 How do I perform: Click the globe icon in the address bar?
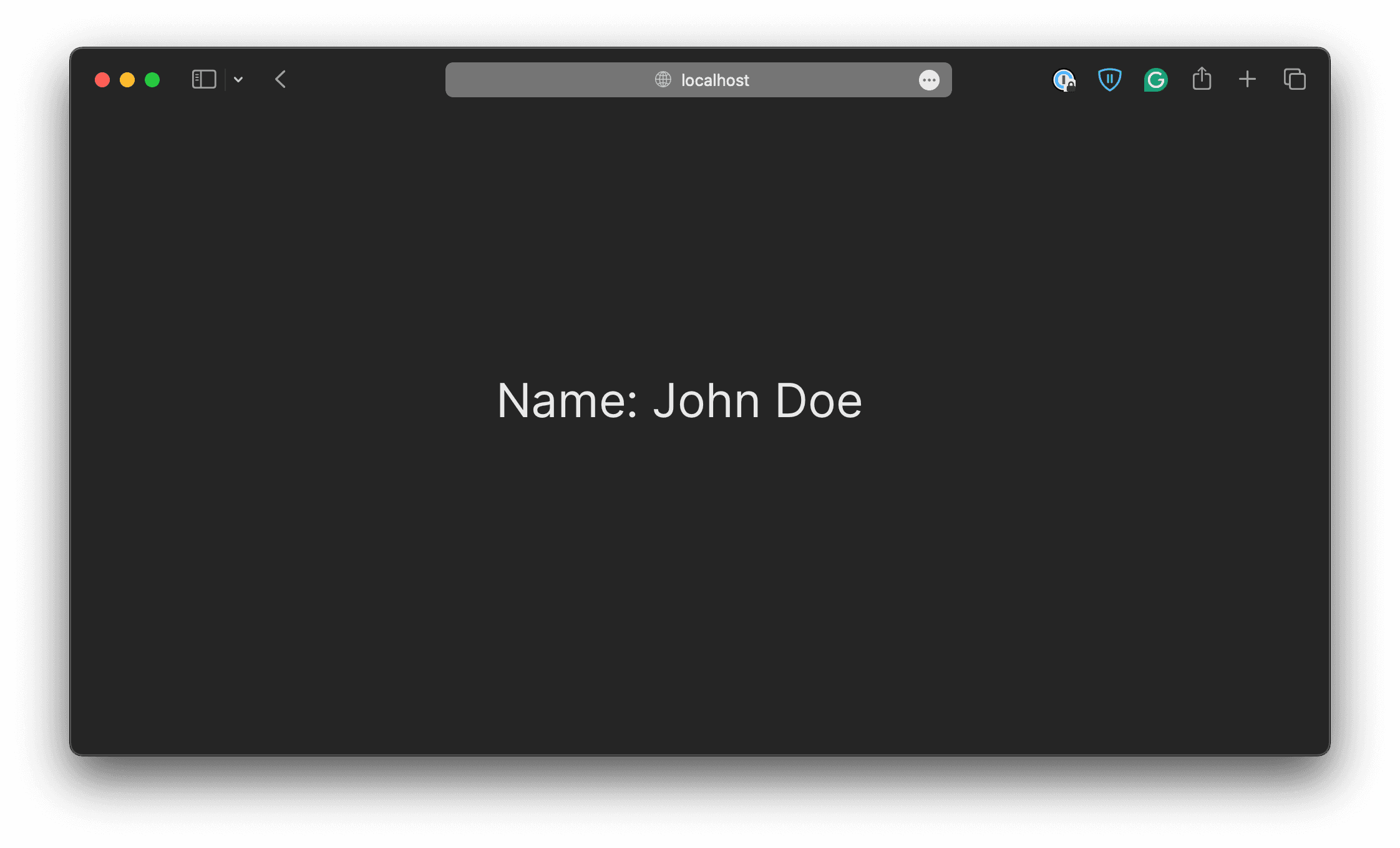point(662,80)
